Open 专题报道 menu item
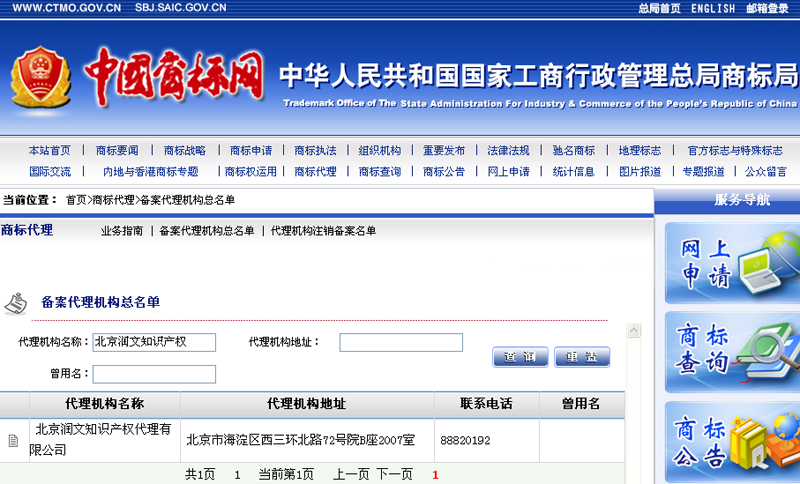Viewport: 800px width, 484px height. [703, 172]
